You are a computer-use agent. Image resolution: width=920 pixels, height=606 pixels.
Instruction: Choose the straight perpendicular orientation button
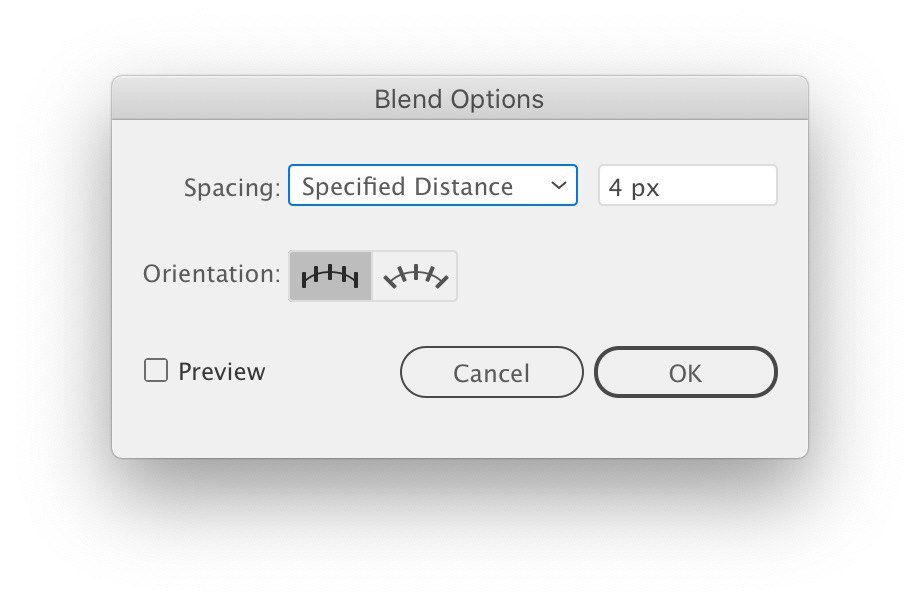330,276
